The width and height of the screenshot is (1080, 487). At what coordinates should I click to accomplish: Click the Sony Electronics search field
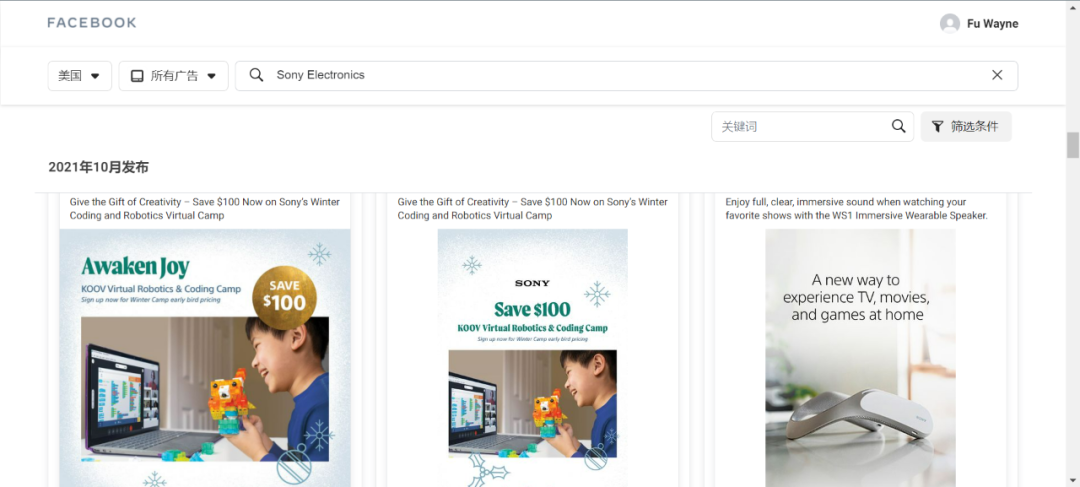click(626, 76)
